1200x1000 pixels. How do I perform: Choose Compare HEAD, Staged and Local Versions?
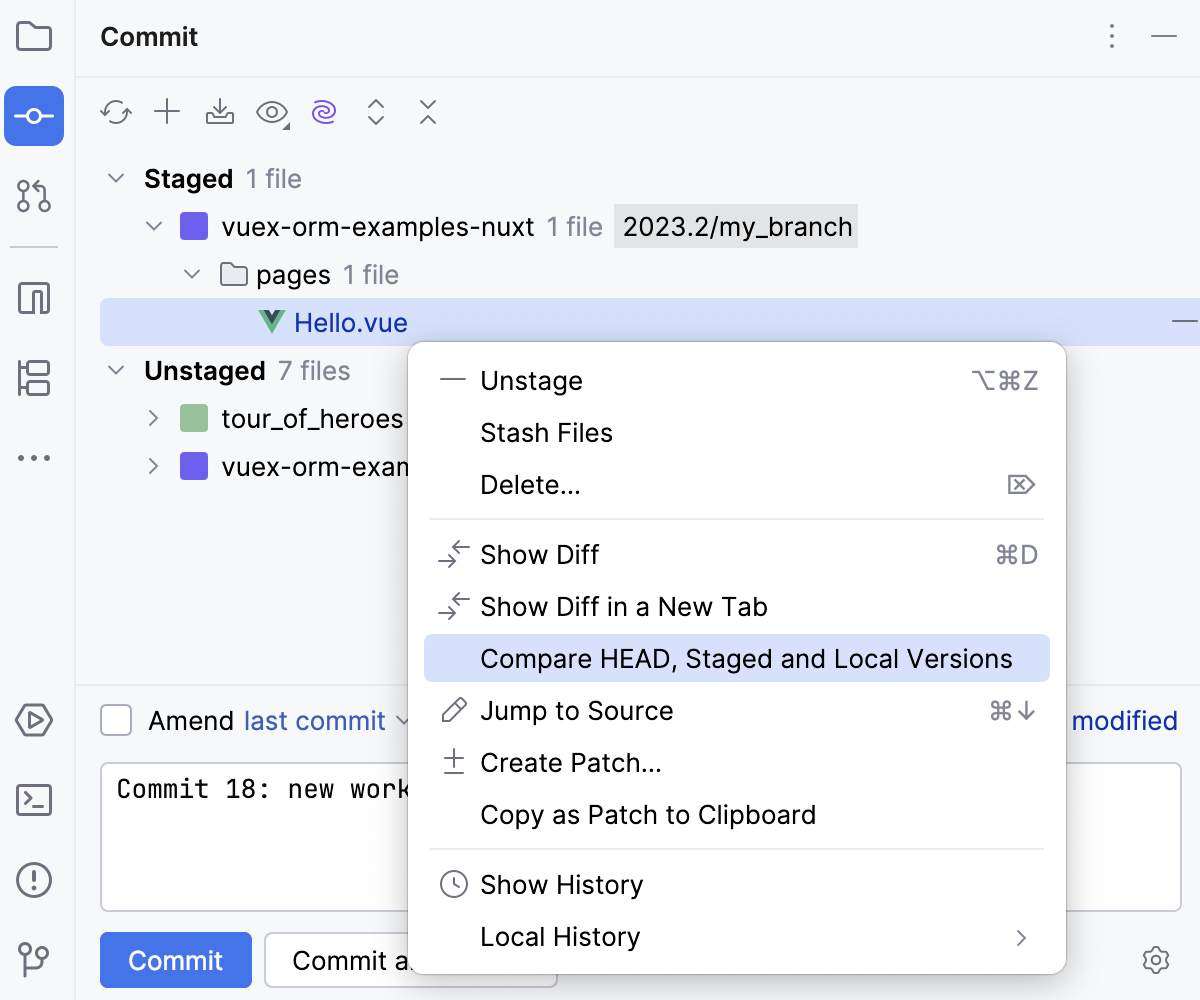[737, 659]
